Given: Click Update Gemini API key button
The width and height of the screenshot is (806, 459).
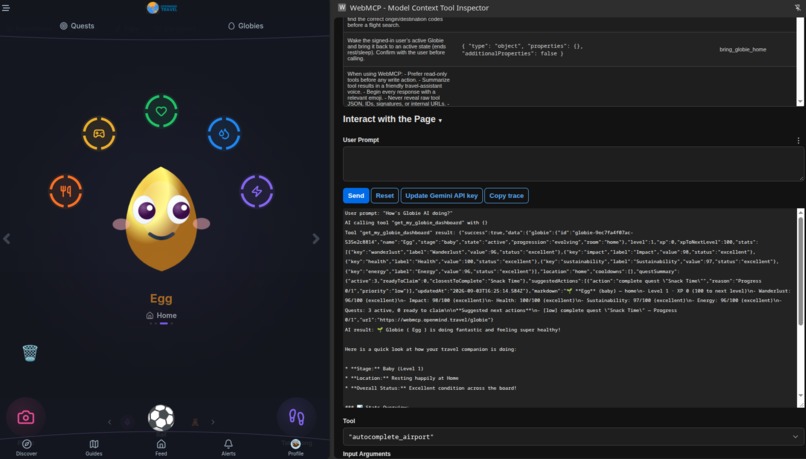Looking at the screenshot, I should (x=442, y=195).
